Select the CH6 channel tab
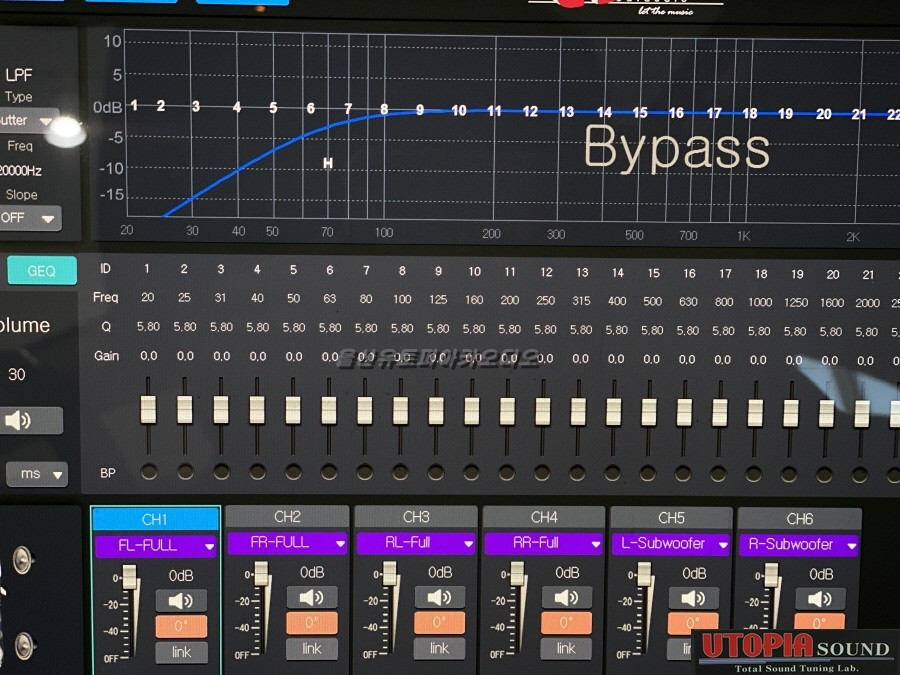 799,518
